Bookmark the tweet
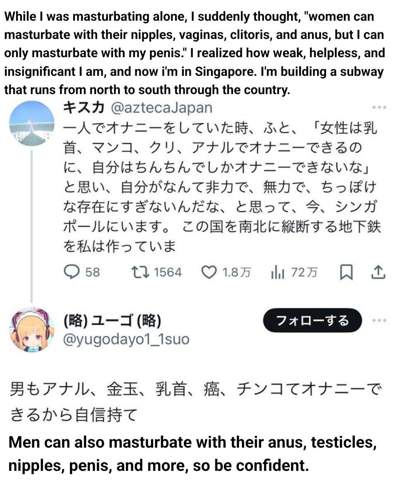397x480 pixels. pyautogui.click(x=346, y=272)
